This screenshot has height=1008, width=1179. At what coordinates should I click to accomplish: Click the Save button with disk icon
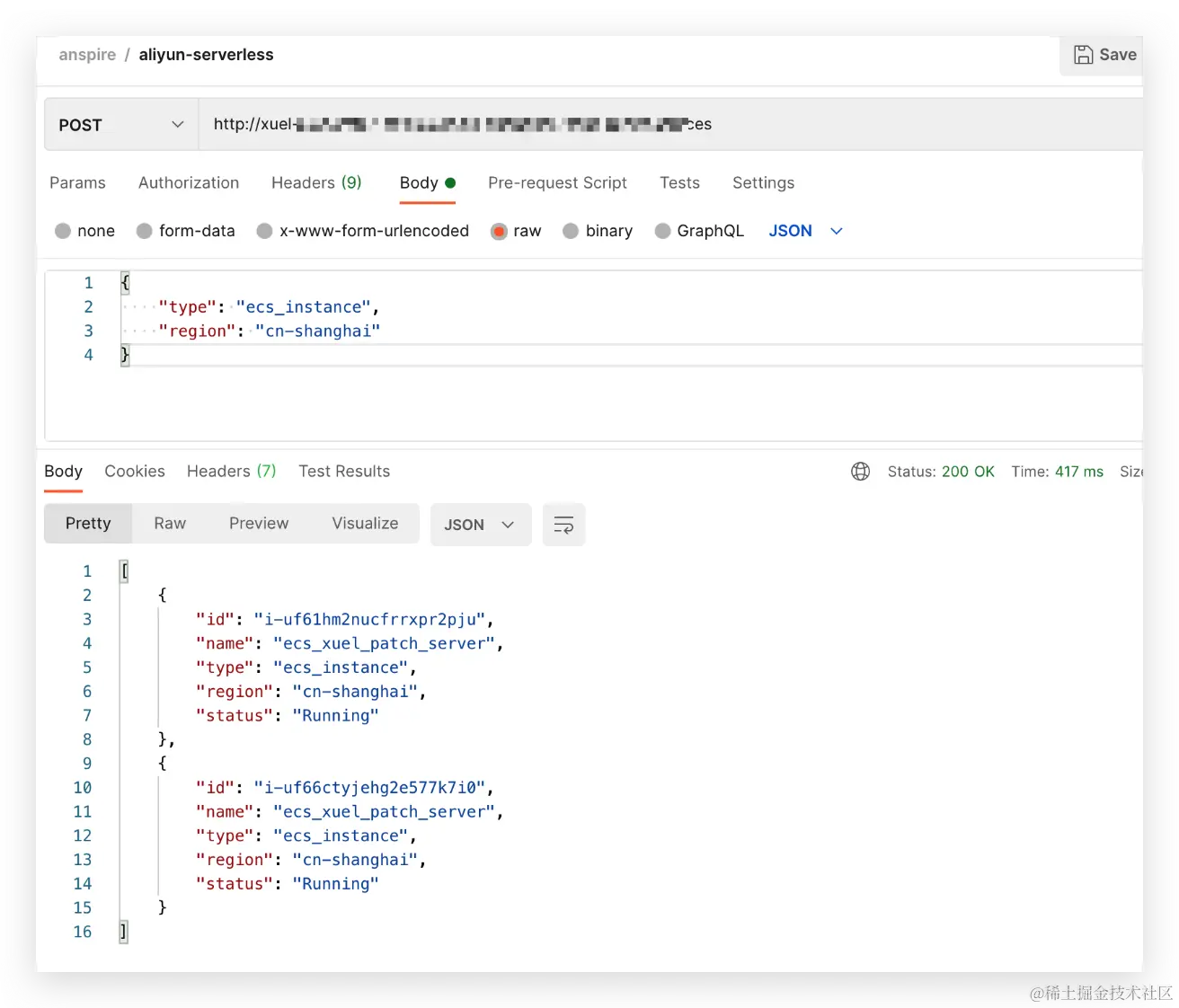click(x=1104, y=55)
